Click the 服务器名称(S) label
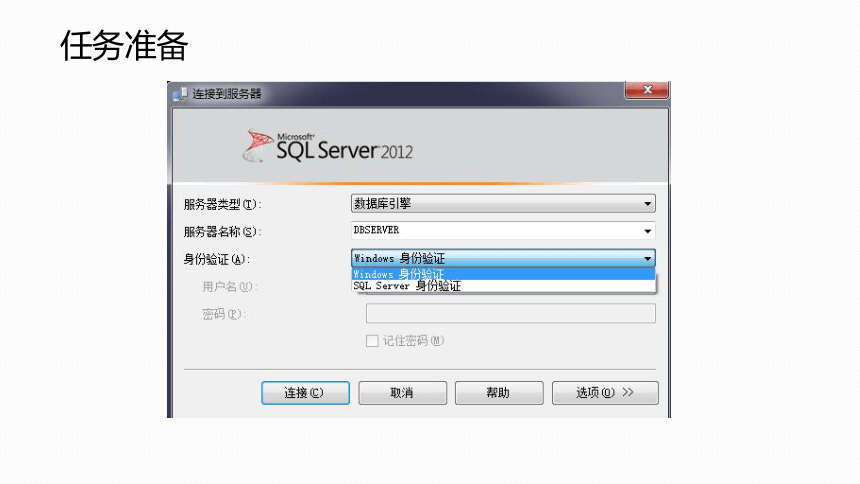This screenshot has width=860, height=484. [x=222, y=232]
